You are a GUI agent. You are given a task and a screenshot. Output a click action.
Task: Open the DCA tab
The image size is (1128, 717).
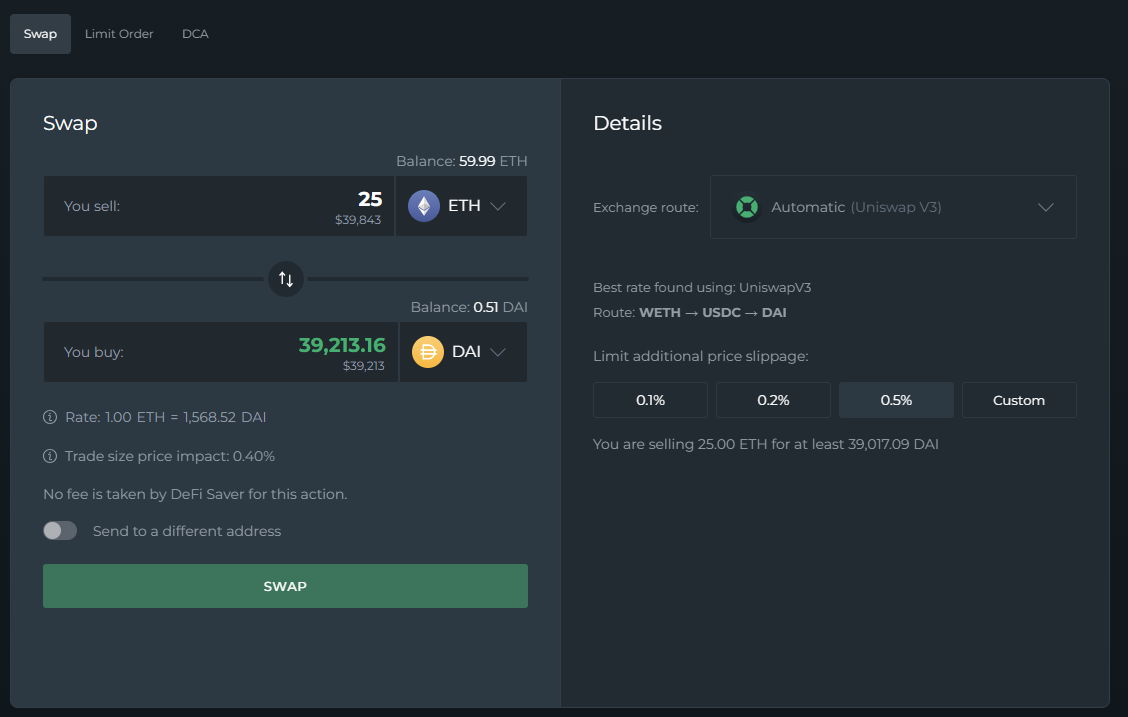tap(195, 34)
